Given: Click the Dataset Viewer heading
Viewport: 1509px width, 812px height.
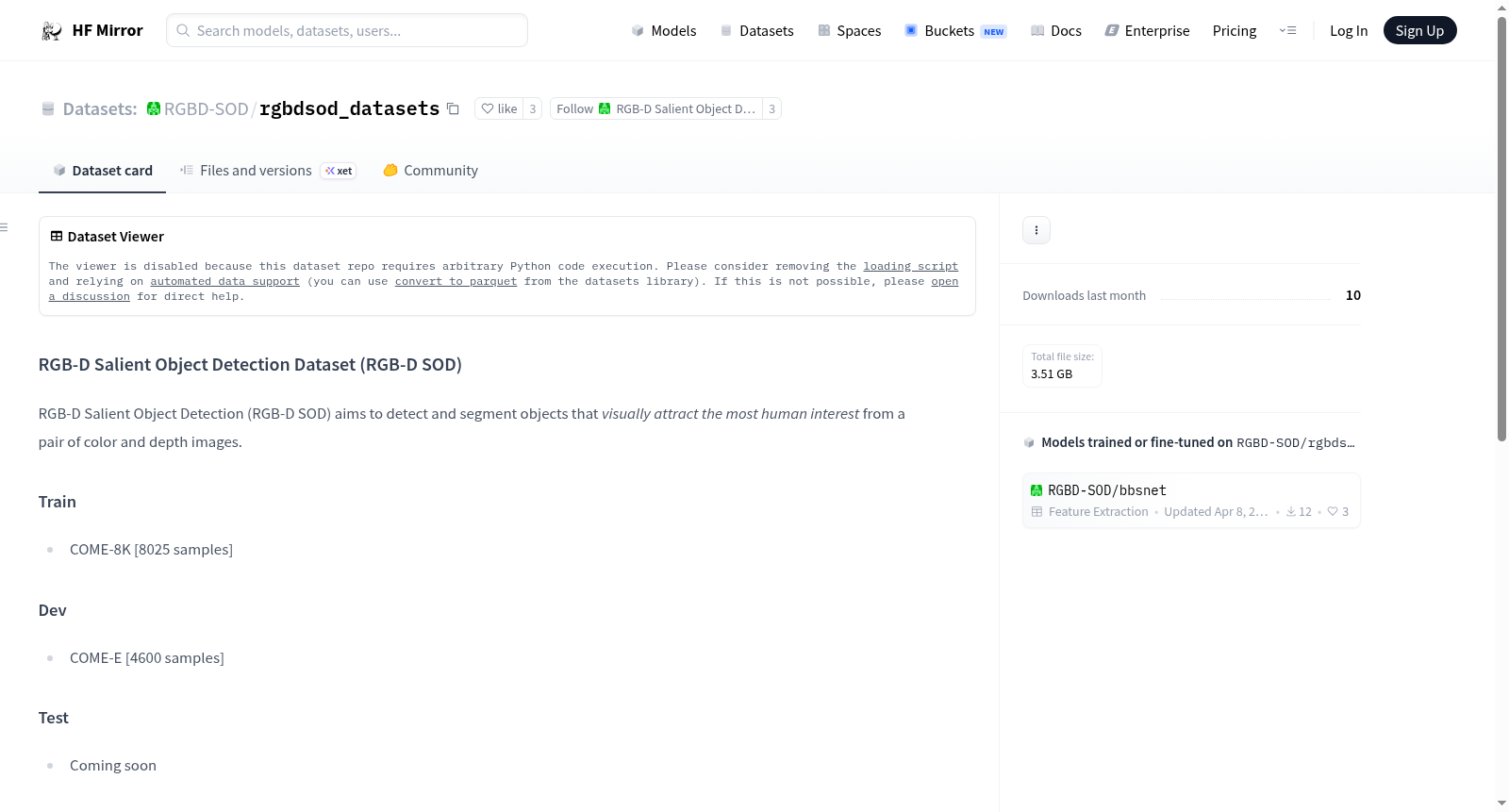Looking at the screenshot, I should [116, 237].
